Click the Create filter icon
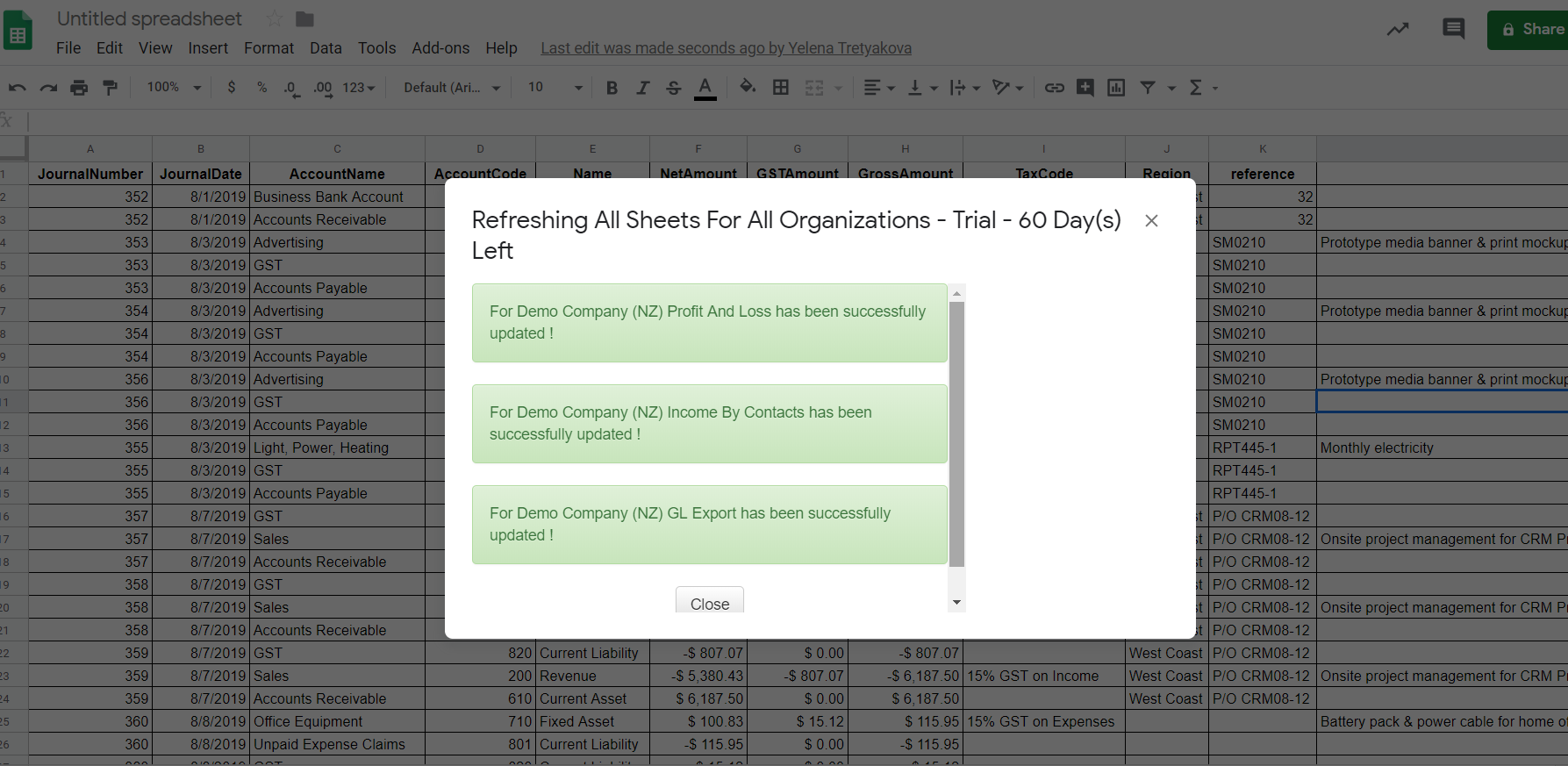 (1148, 87)
